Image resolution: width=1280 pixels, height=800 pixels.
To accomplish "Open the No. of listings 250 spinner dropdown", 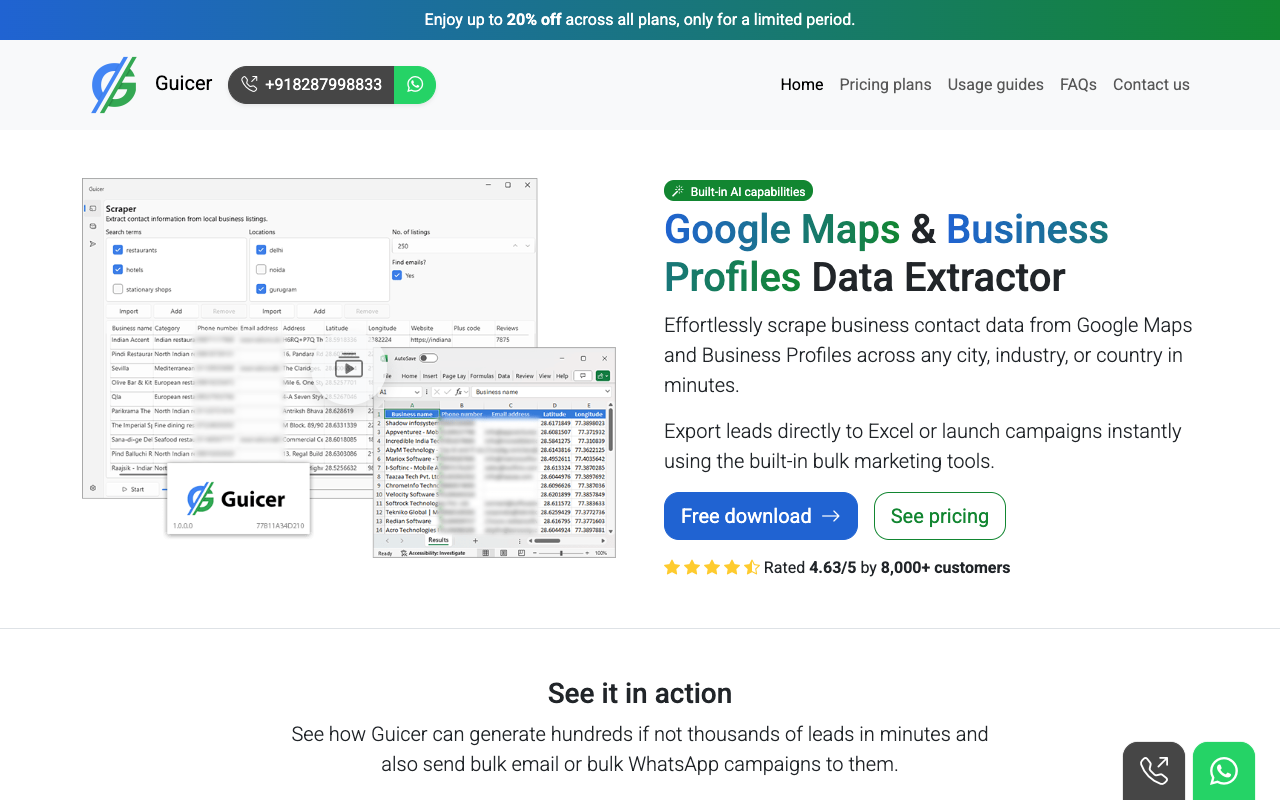I will click(x=528, y=246).
